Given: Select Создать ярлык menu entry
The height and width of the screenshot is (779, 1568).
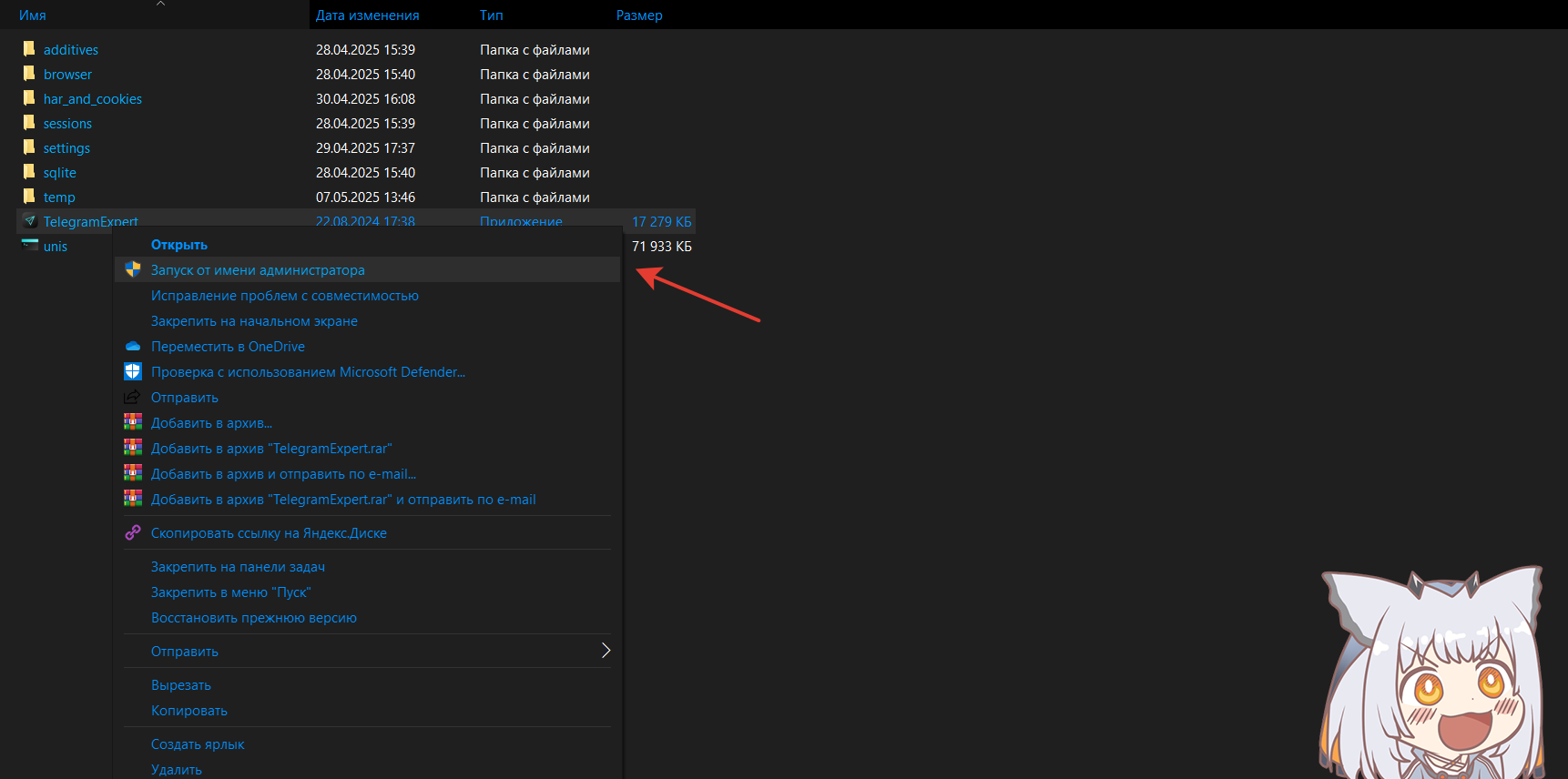Looking at the screenshot, I should [198, 744].
